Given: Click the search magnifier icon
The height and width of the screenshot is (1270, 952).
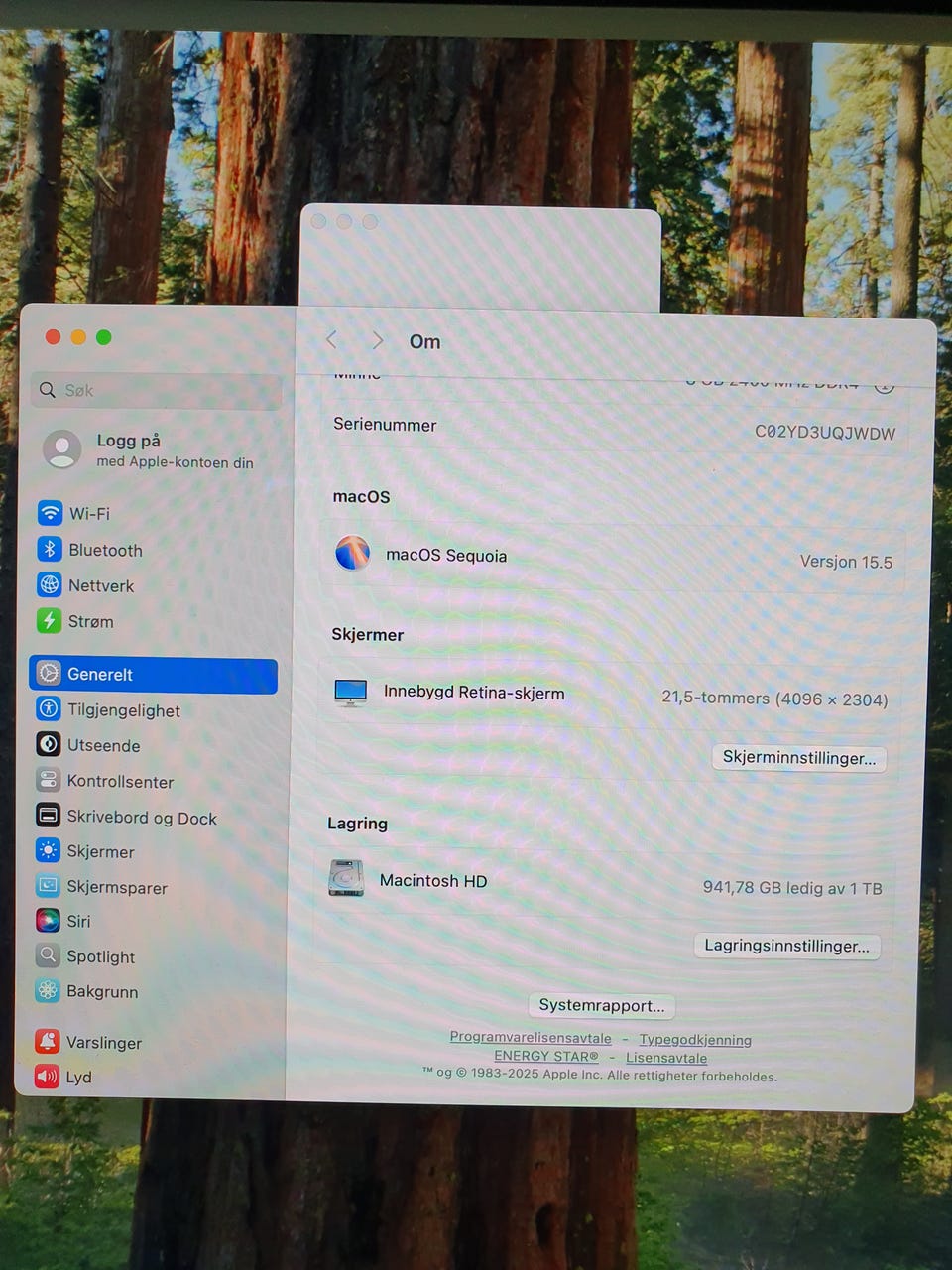Looking at the screenshot, I should [47, 390].
